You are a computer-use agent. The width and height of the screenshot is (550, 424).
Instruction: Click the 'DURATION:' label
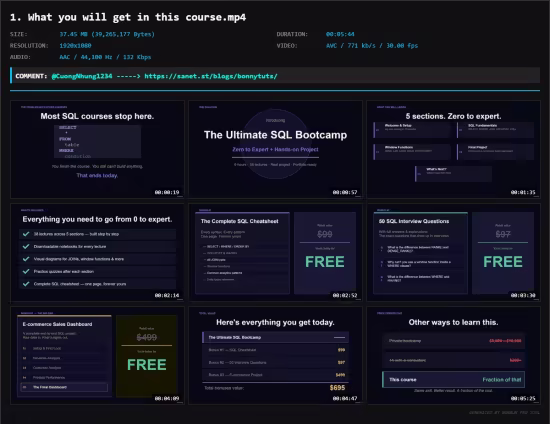(292, 34)
